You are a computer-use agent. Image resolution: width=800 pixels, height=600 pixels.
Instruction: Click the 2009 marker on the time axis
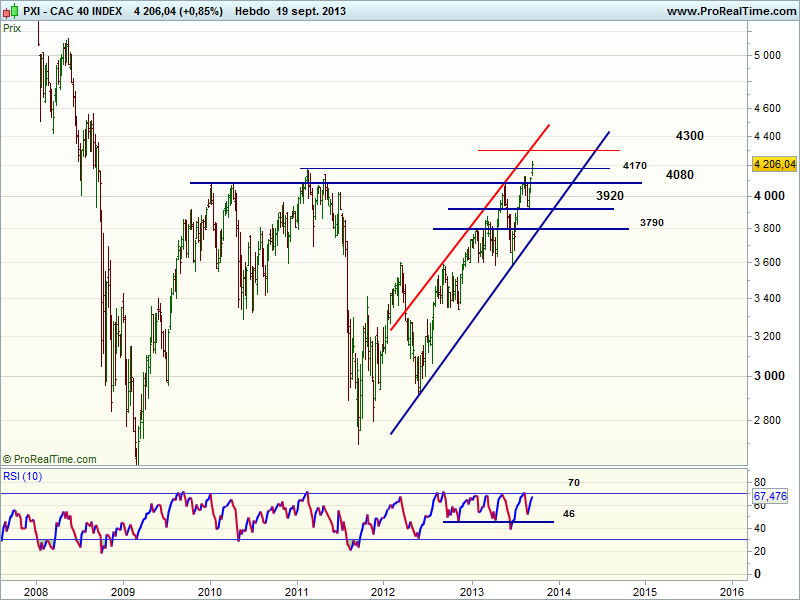[x=123, y=590]
